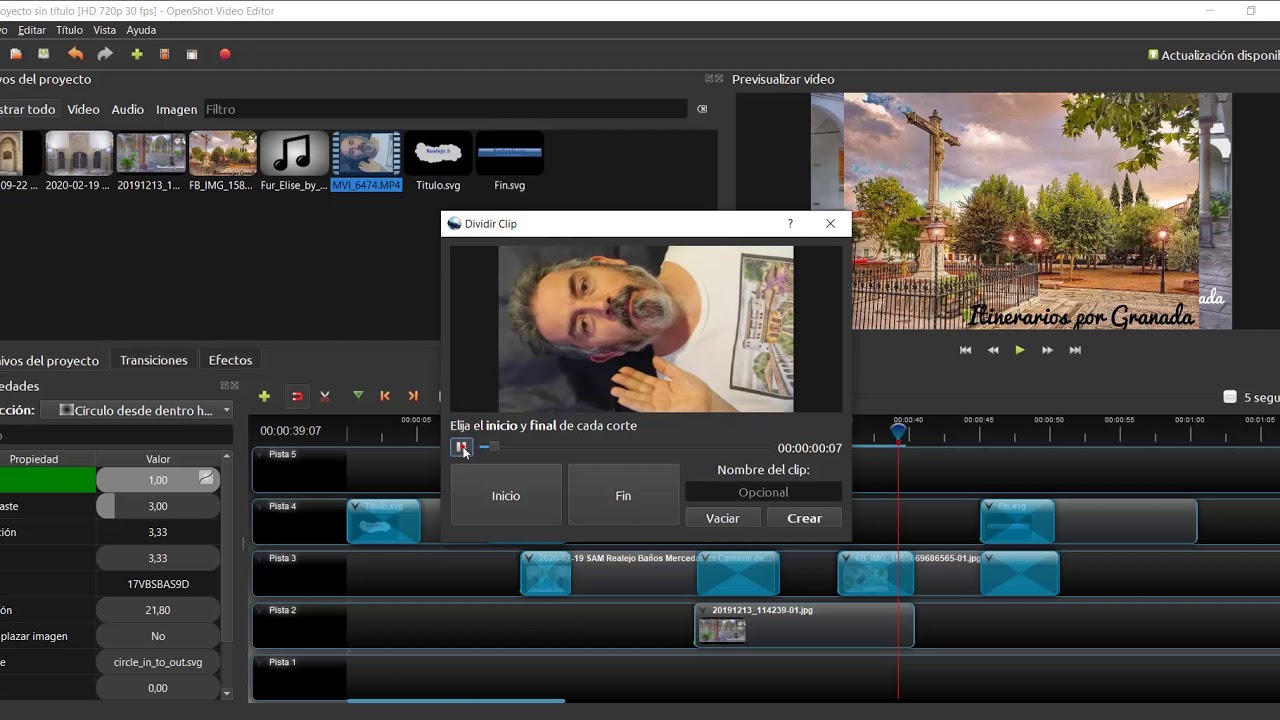Image resolution: width=1280 pixels, height=720 pixels.
Task: Open the 20191213_114239-01.jpg clip menu arrow
Action: (704, 610)
